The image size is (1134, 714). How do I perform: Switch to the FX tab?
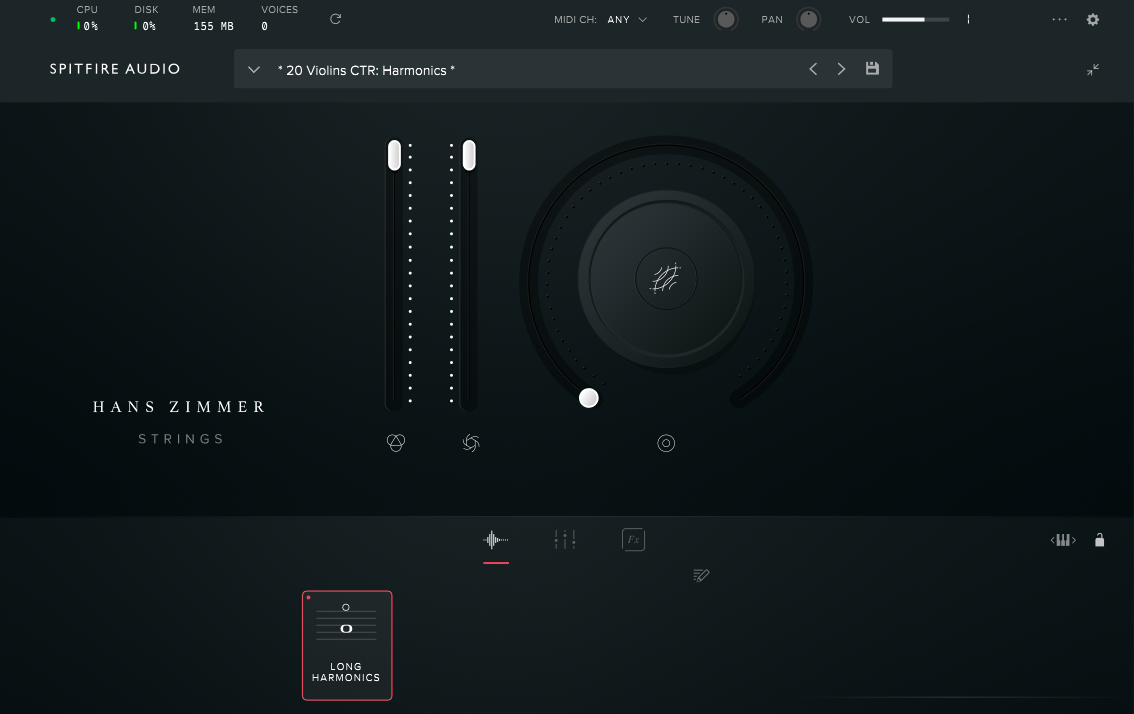(x=633, y=540)
